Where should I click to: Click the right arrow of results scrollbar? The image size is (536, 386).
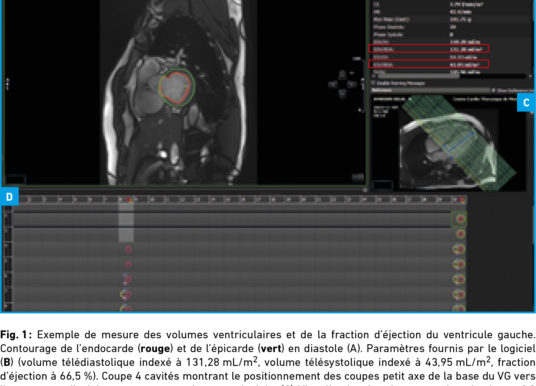pos(531,76)
